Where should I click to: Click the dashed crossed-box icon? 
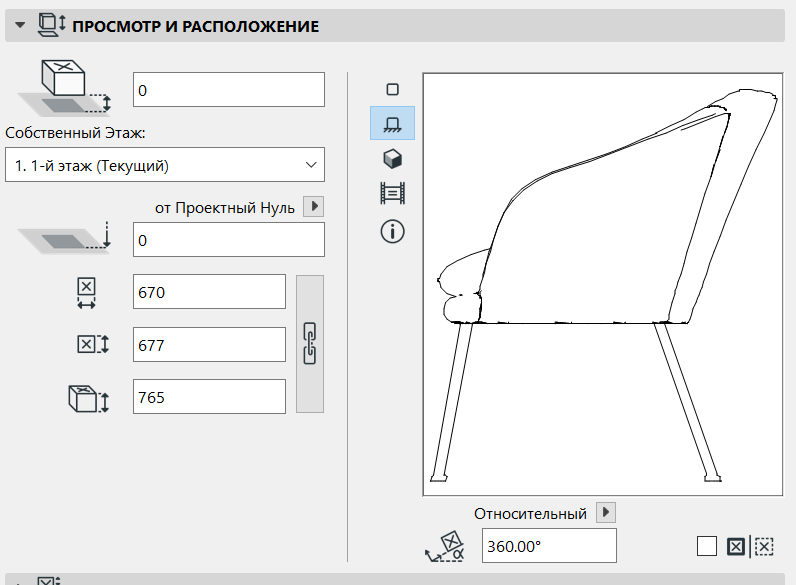pos(764,546)
